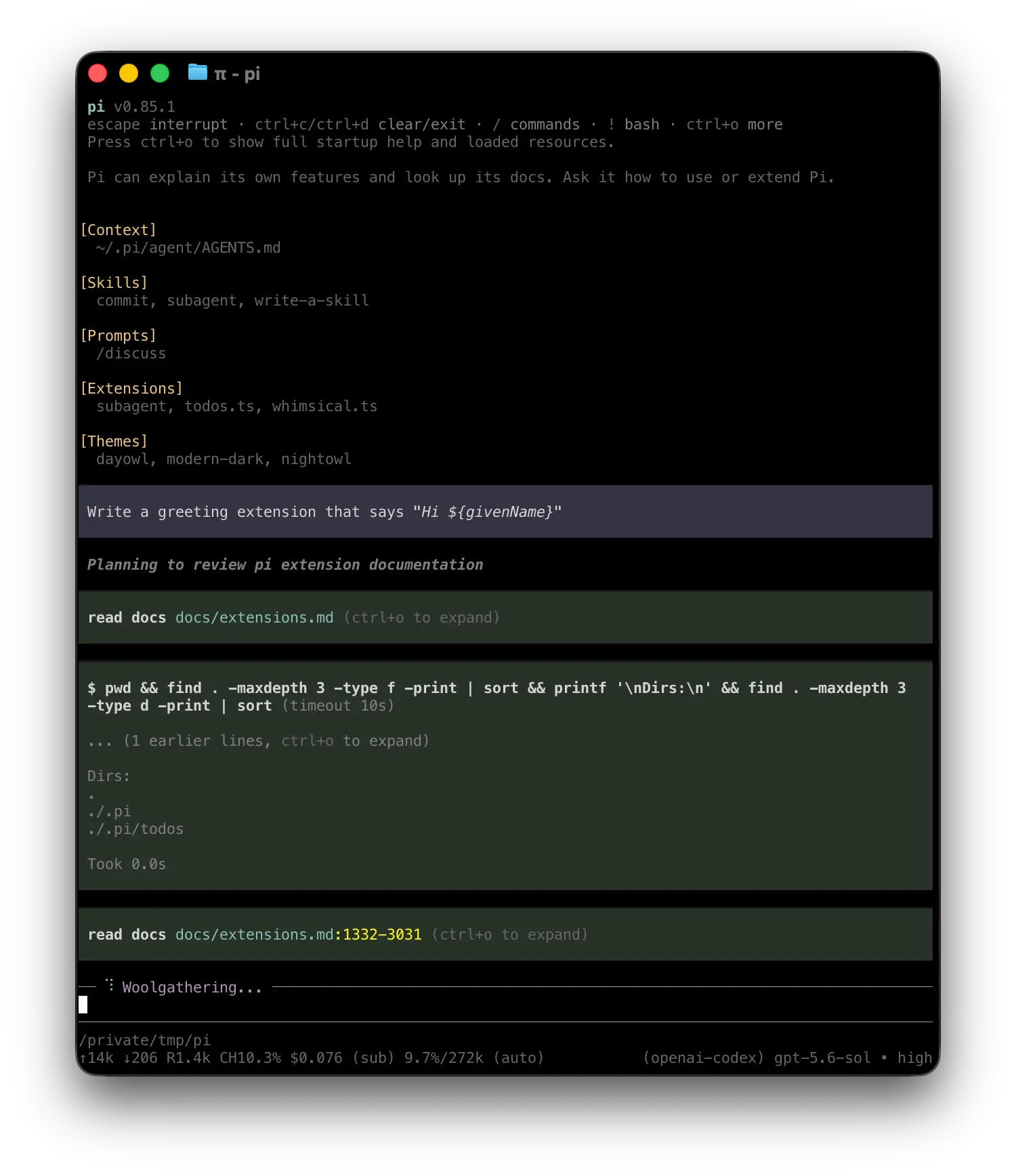Click the "Write a greeting extension" user message
The image size is (1016, 1176).
505,511
